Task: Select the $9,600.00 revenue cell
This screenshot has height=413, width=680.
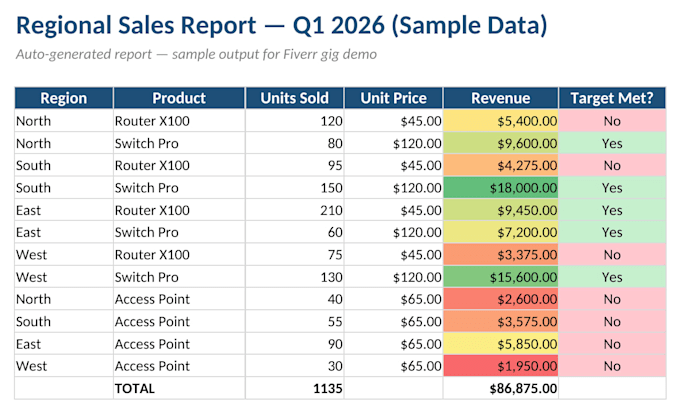Action: pyautogui.click(x=500, y=143)
